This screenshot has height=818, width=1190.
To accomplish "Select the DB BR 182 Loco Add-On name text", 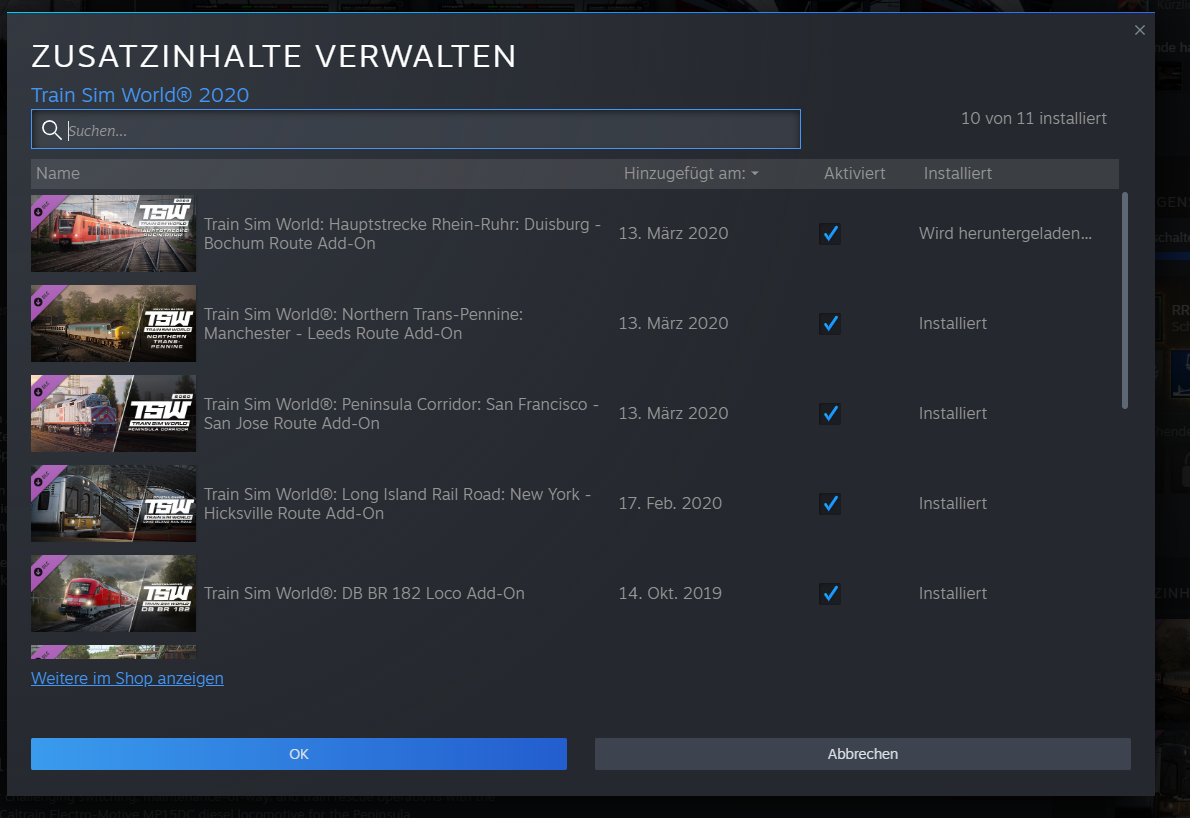I will tap(364, 593).
